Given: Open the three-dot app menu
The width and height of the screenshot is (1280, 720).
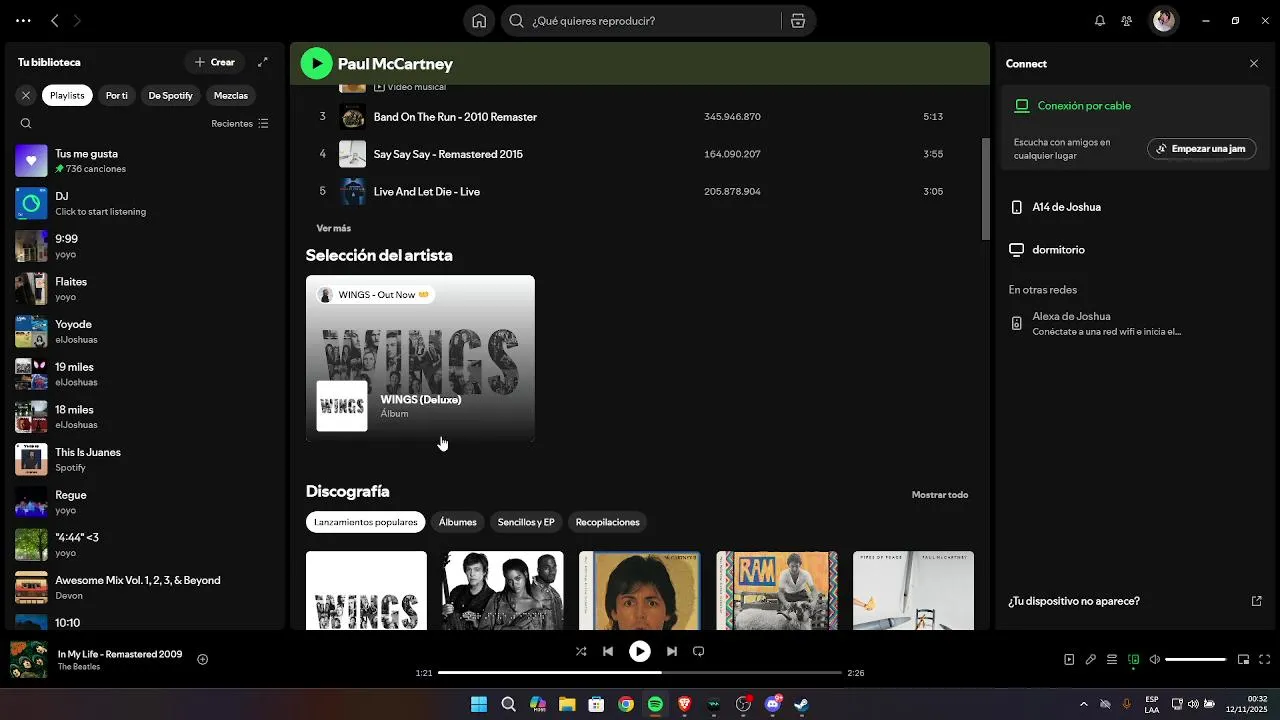Looking at the screenshot, I should coord(23,21).
